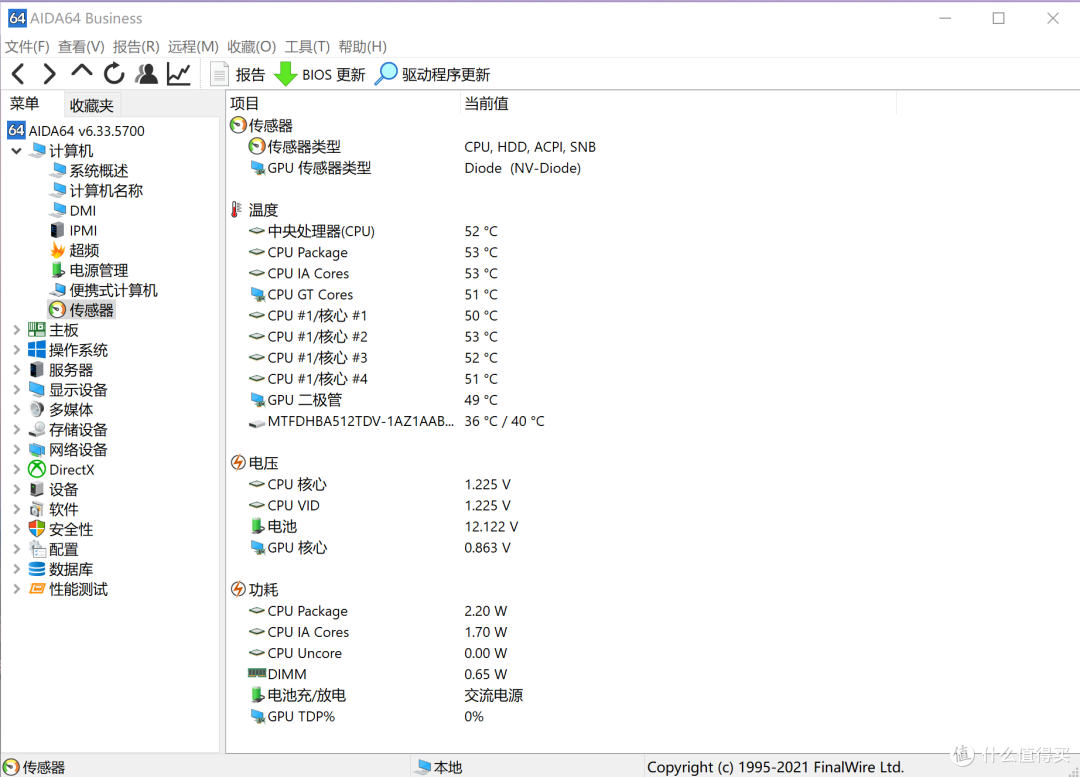
Task: Open the 工具(T) menu
Action: tap(307, 47)
